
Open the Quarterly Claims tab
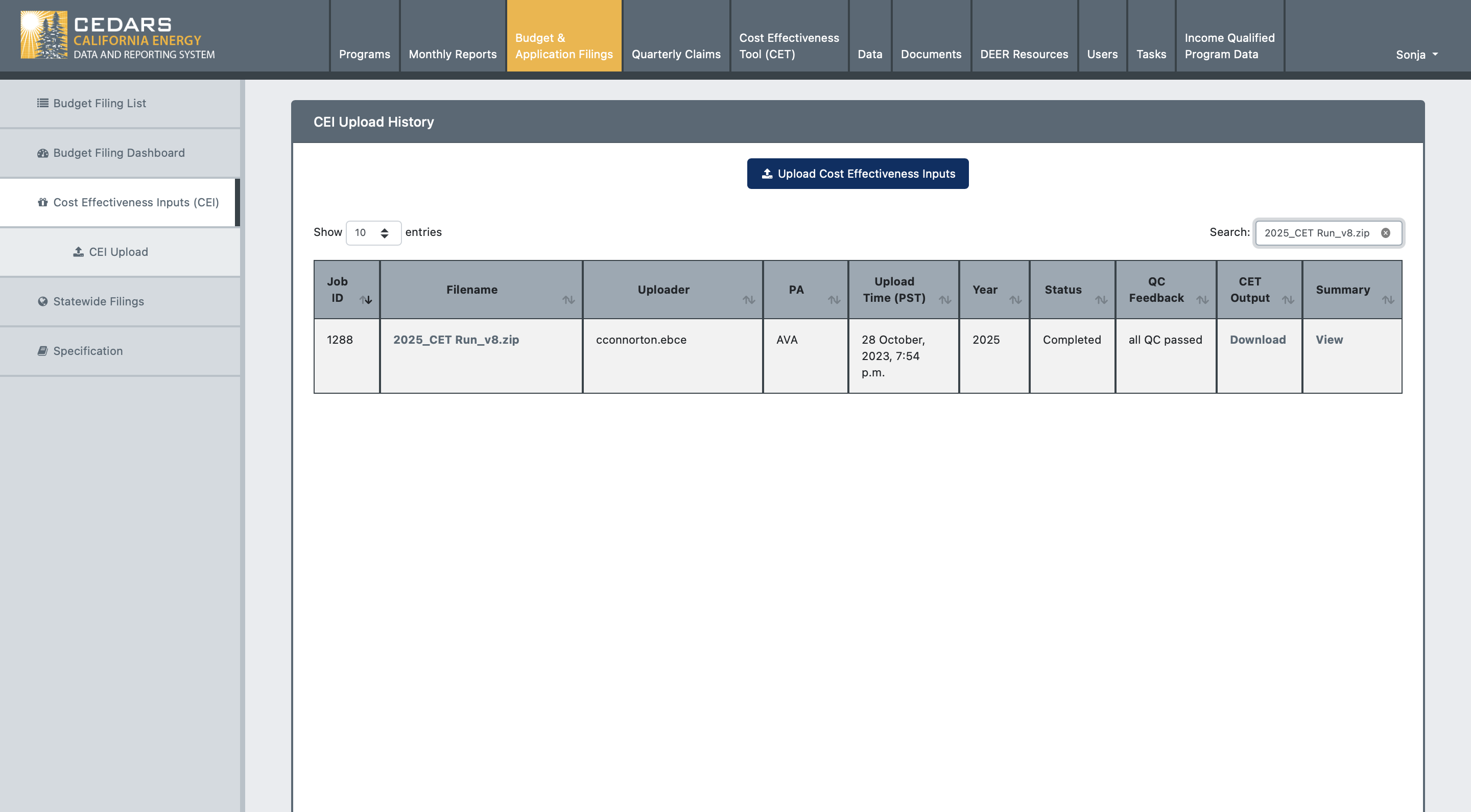point(676,54)
